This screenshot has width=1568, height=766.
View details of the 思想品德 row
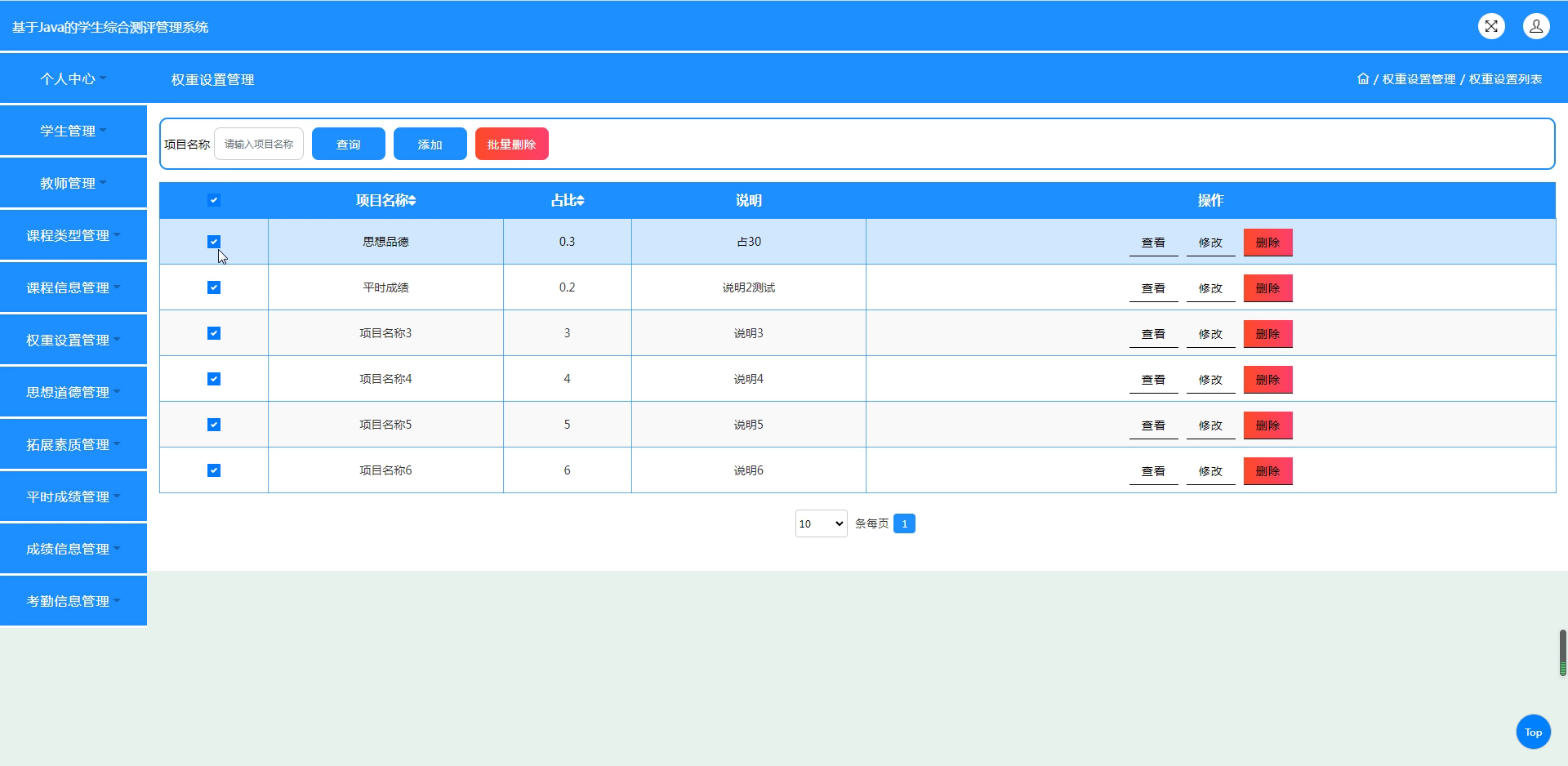(x=1153, y=243)
